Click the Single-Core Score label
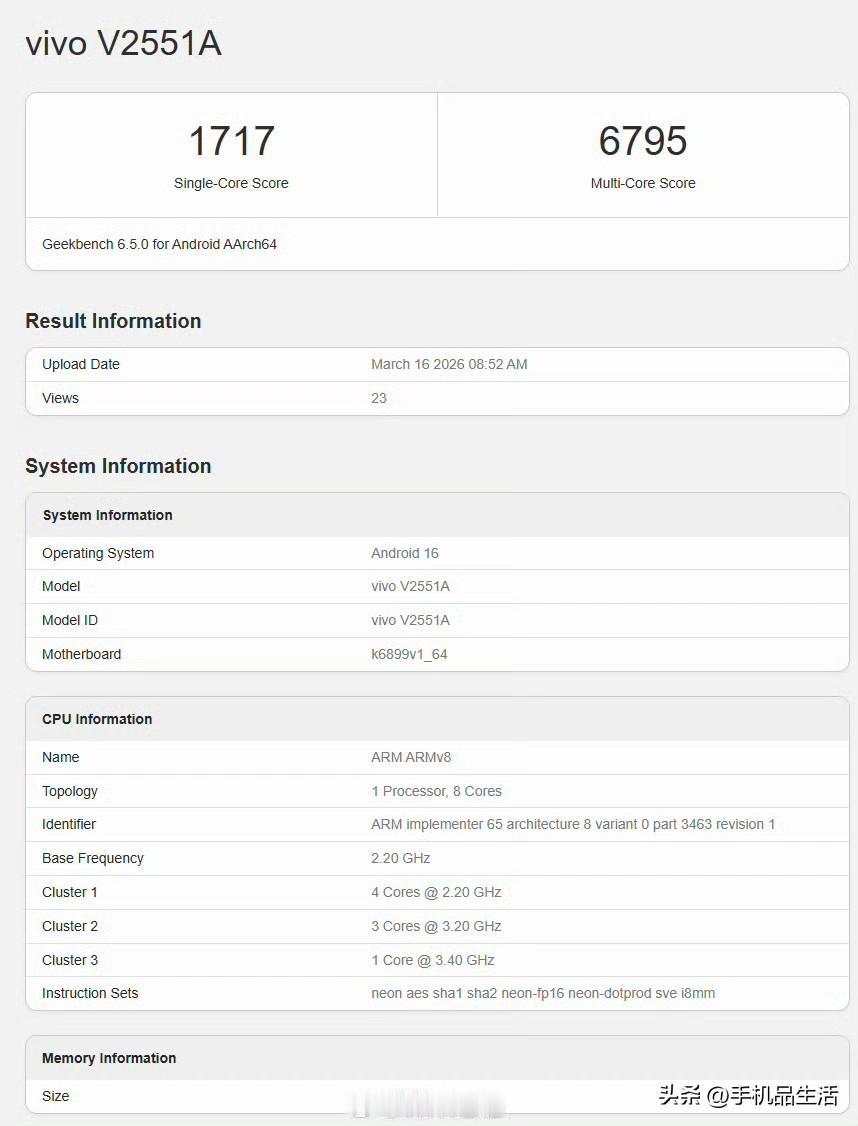Viewport: 858px width, 1126px height. click(x=231, y=183)
